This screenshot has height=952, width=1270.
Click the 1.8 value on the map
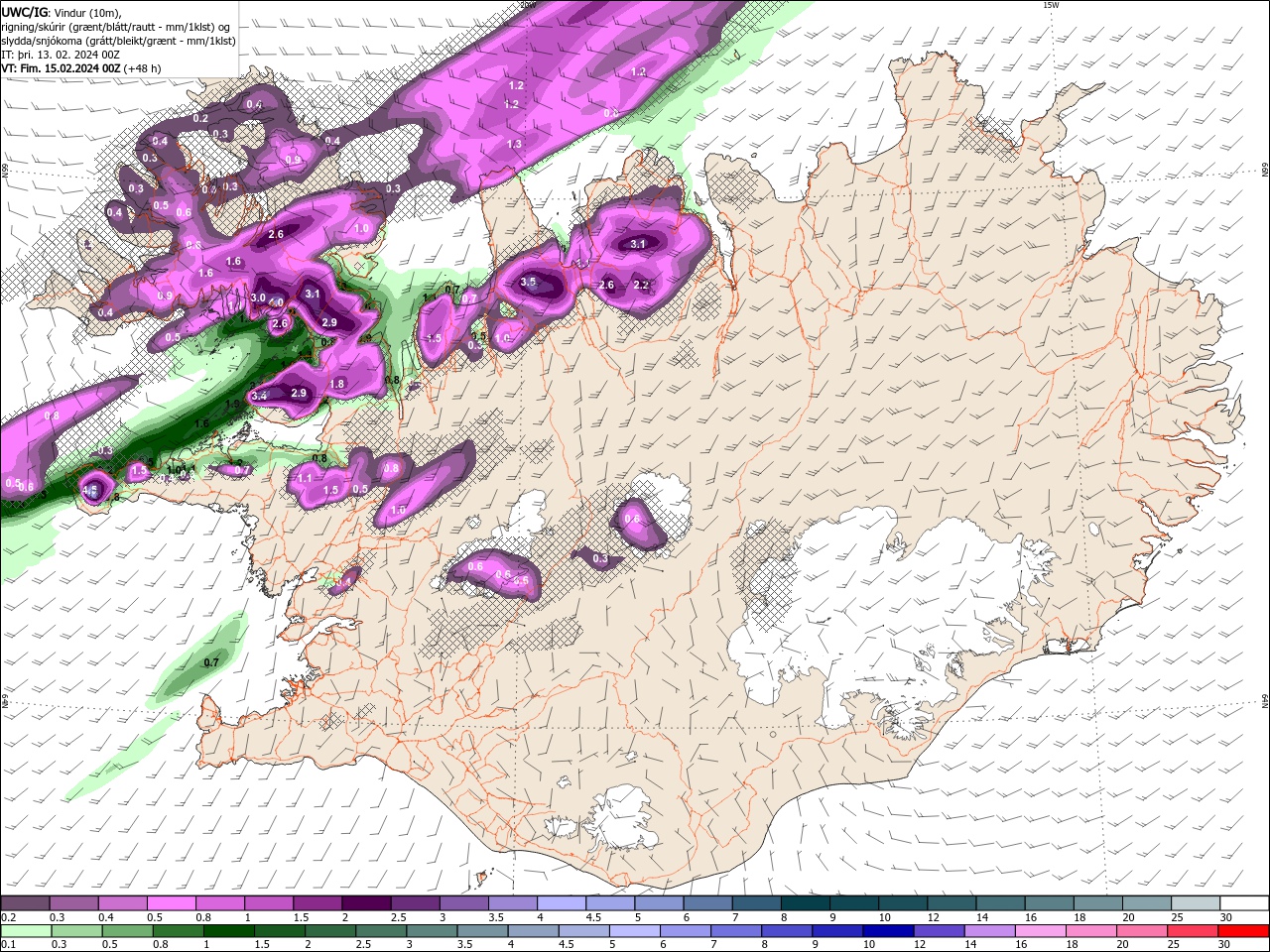click(336, 384)
